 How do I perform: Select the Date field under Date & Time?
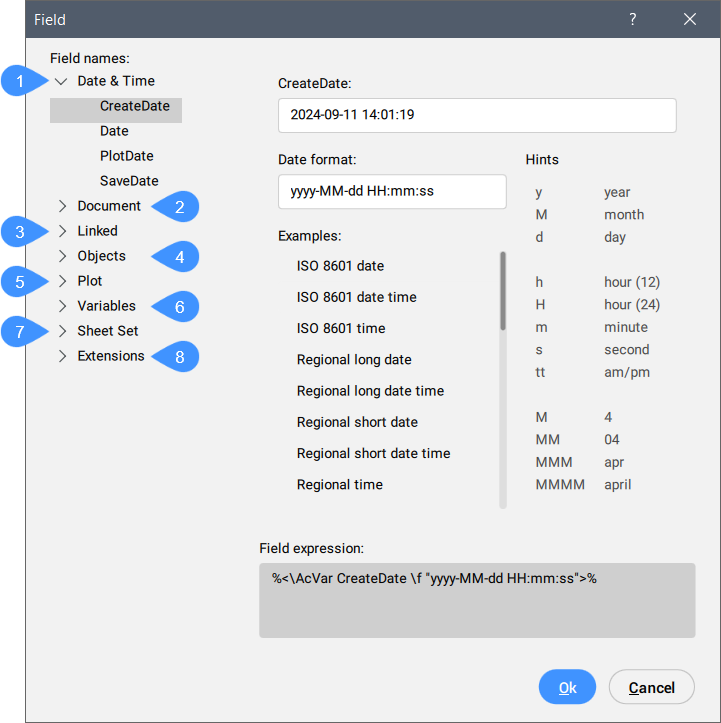point(114,131)
